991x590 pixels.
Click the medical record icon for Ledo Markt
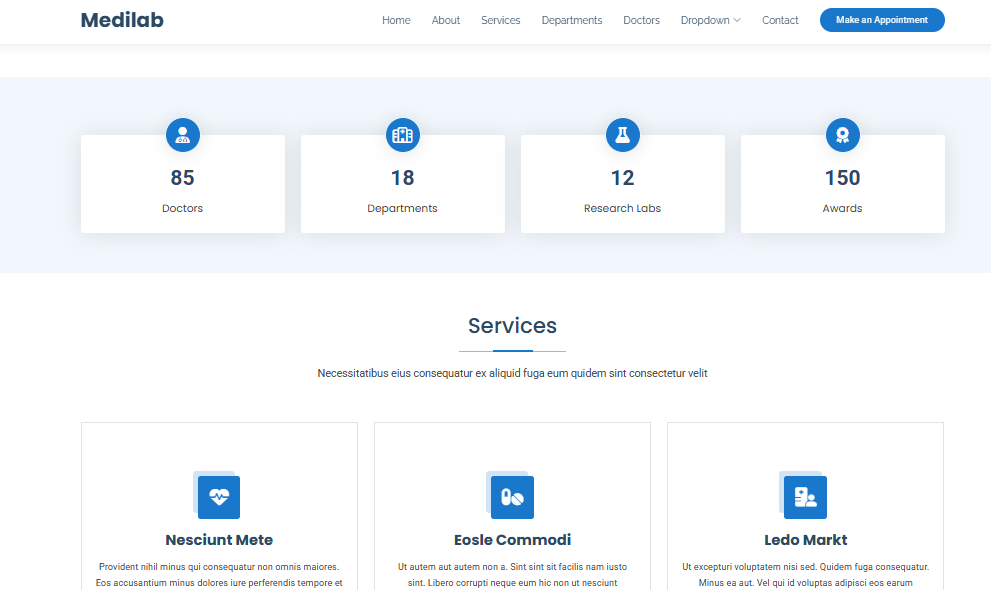(805, 497)
